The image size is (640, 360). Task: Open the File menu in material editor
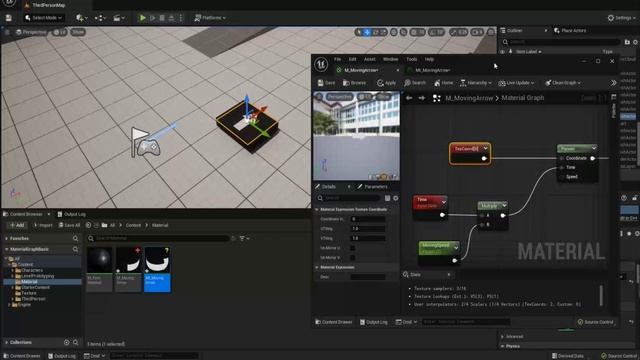click(x=338, y=60)
